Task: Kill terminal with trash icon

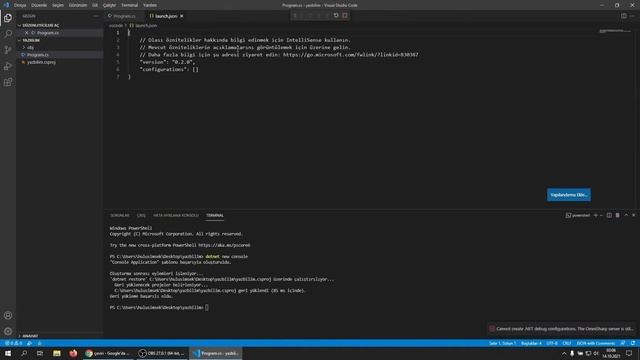Action: coord(618,215)
